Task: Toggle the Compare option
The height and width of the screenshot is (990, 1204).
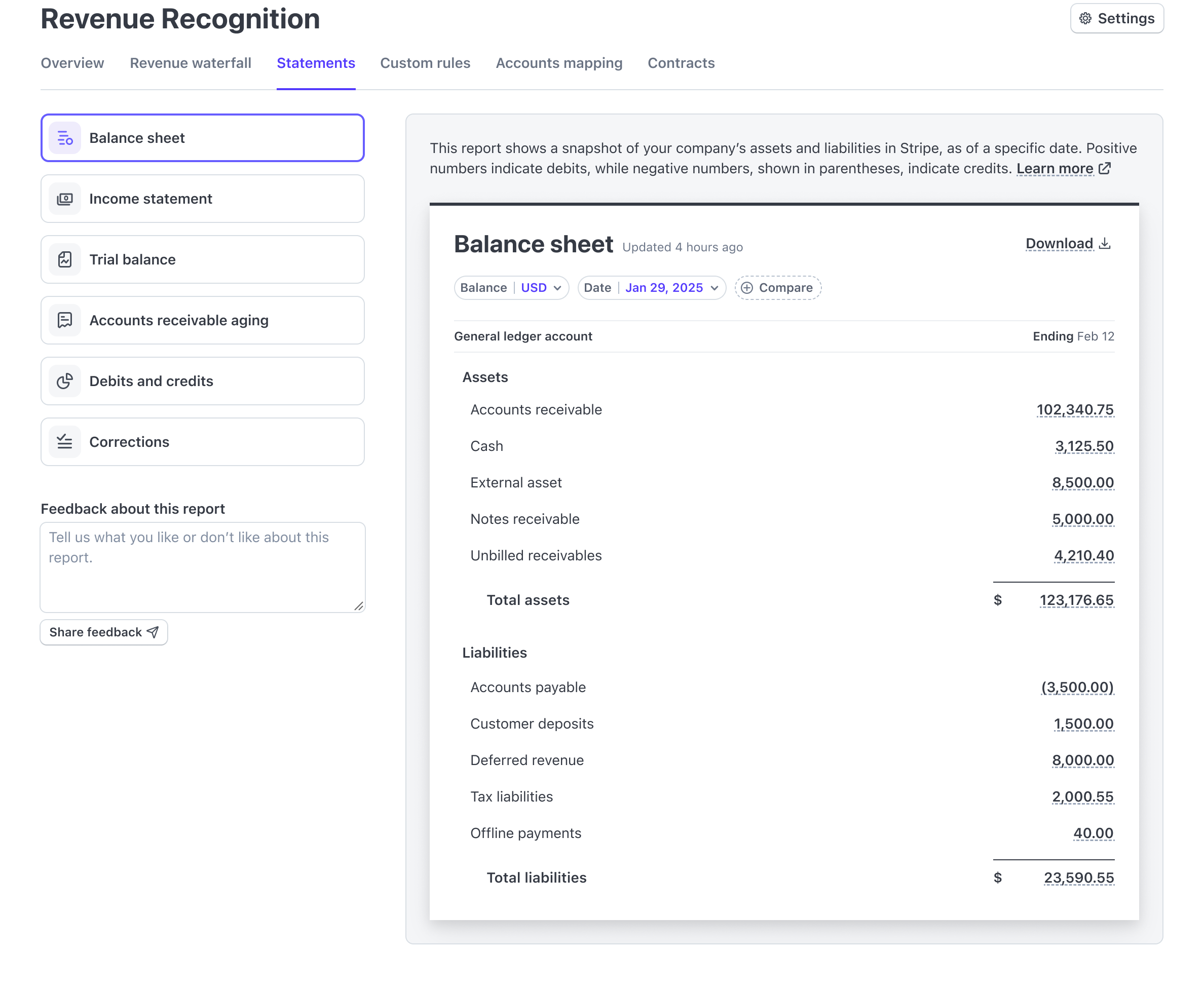Action: [x=785, y=288]
